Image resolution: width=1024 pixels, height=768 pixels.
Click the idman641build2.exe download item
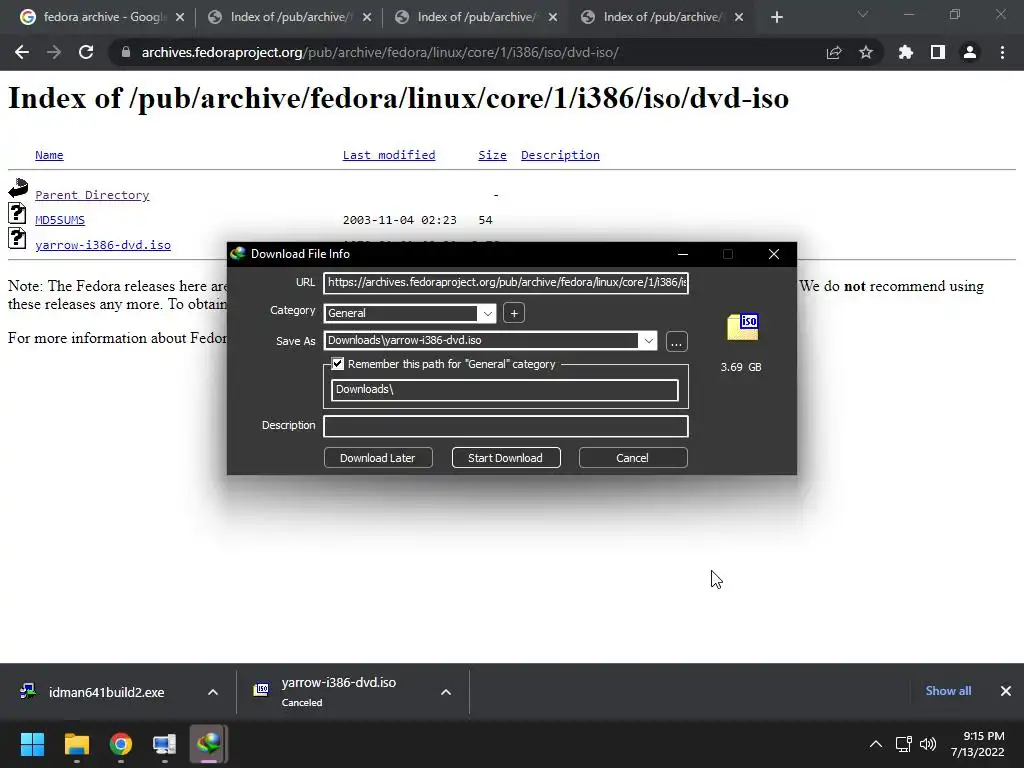point(106,692)
